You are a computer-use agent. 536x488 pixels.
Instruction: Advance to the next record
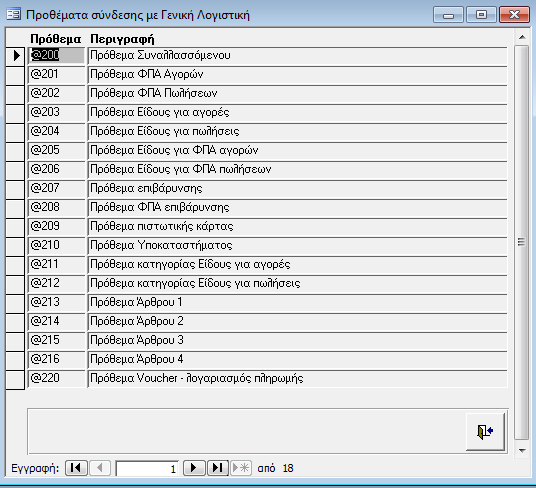pyautogui.click(x=194, y=467)
